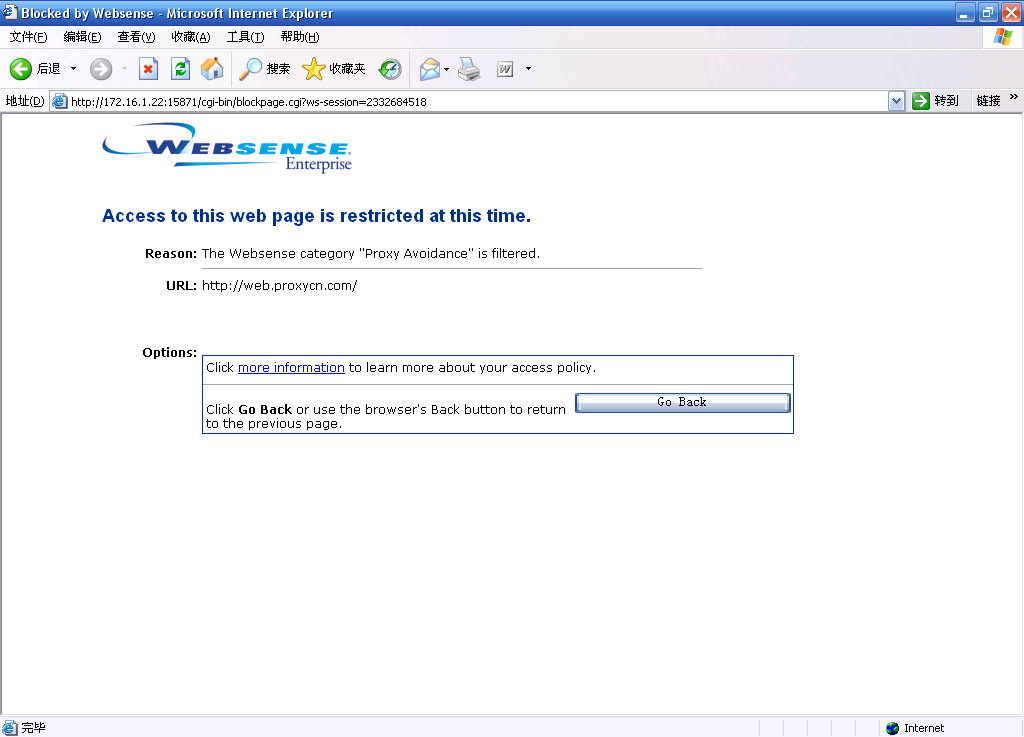
Task: Click the Mail envelope icon
Action: [x=430, y=69]
